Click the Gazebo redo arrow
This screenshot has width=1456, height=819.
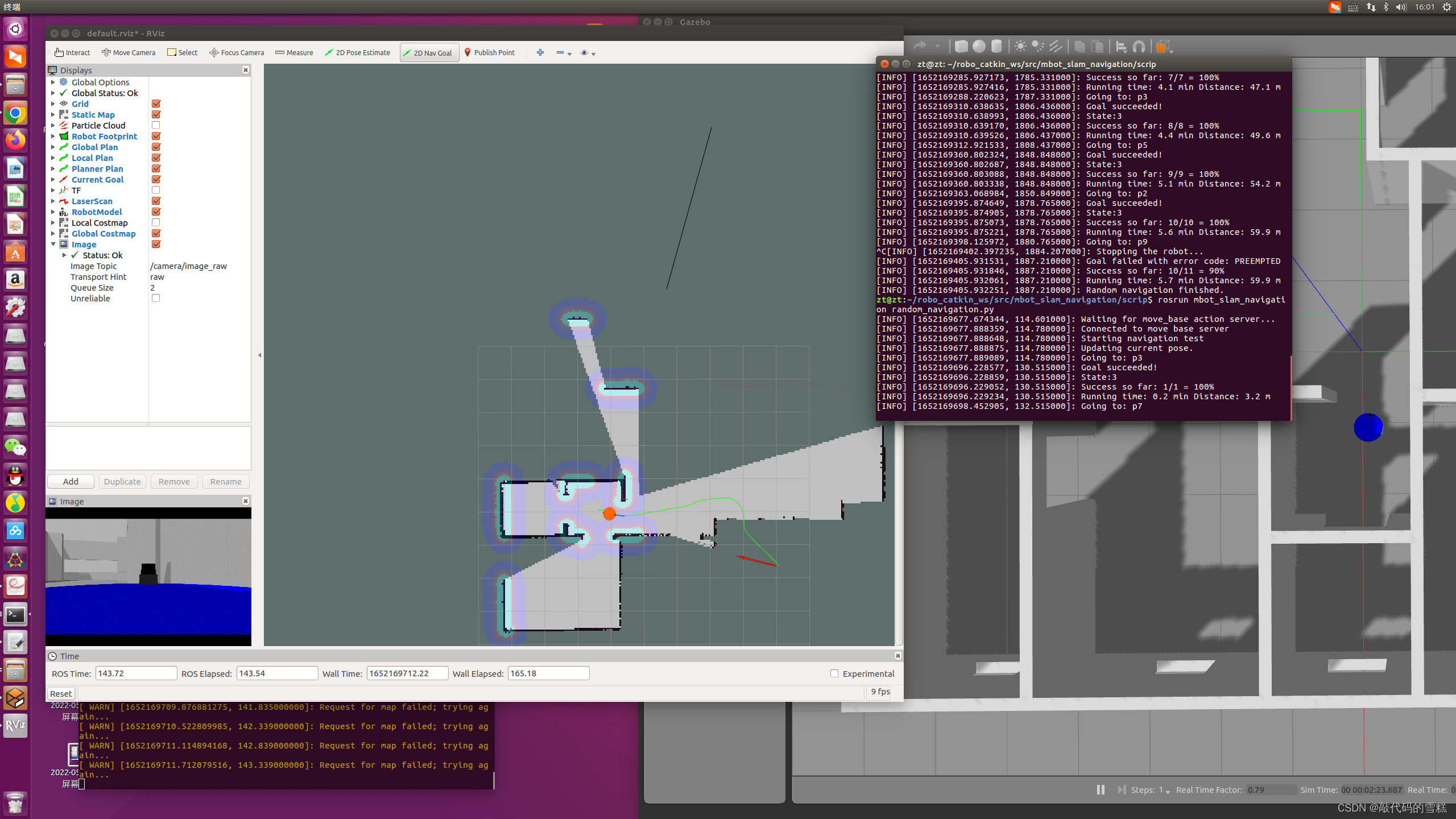(919, 47)
